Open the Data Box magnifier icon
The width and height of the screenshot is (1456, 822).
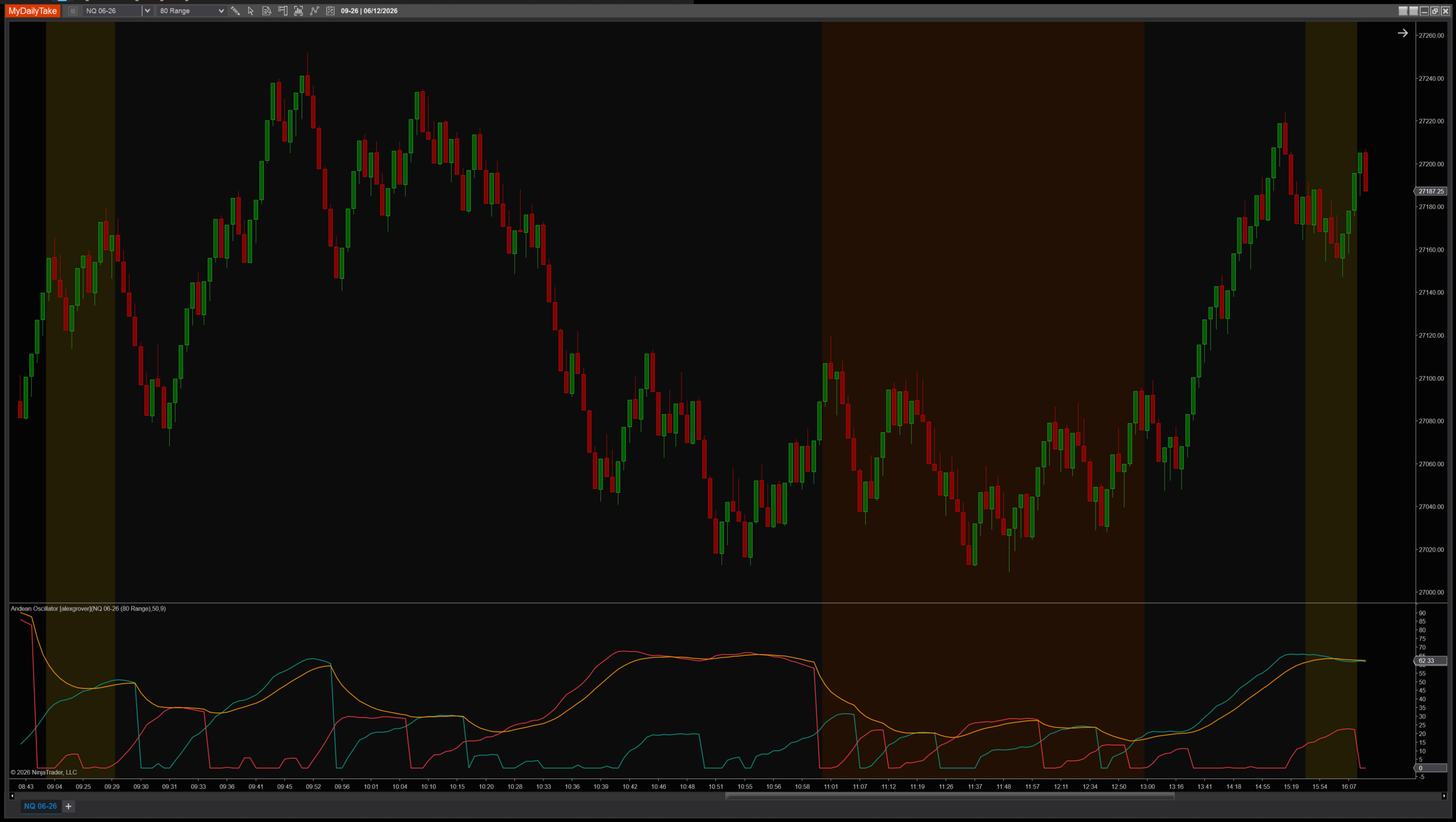click(x=267, y=11)
